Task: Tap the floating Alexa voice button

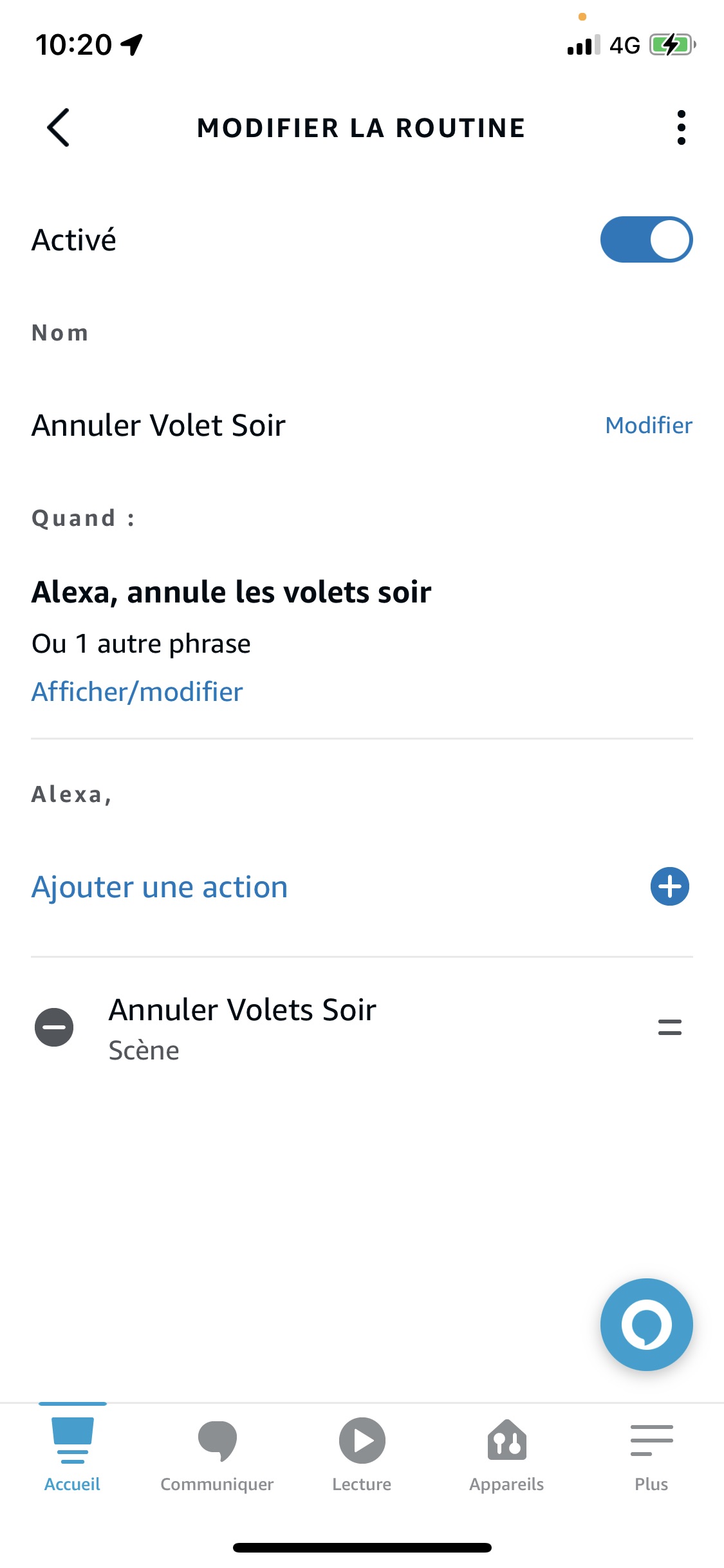Action: (646, 1324)
